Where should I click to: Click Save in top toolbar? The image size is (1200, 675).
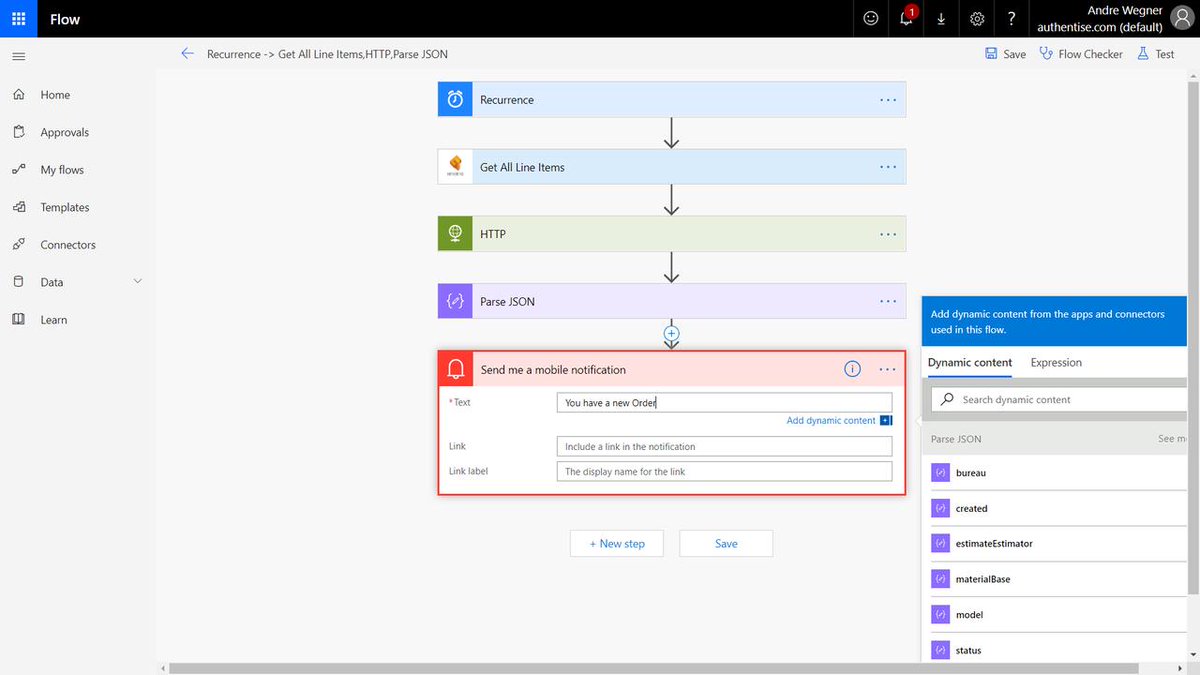(1005, 54)
